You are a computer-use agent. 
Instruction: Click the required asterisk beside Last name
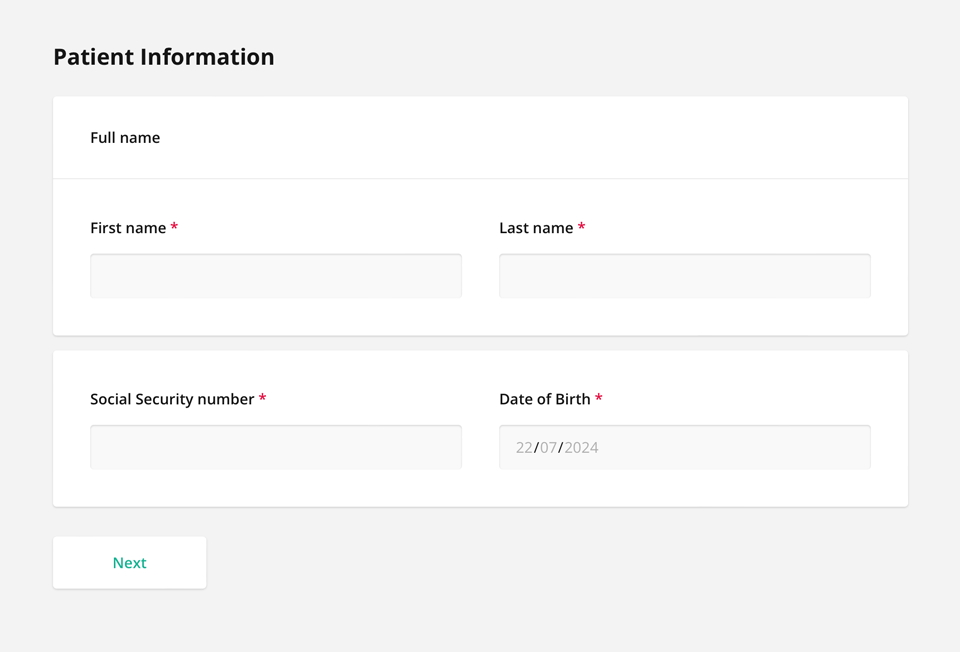582,227
